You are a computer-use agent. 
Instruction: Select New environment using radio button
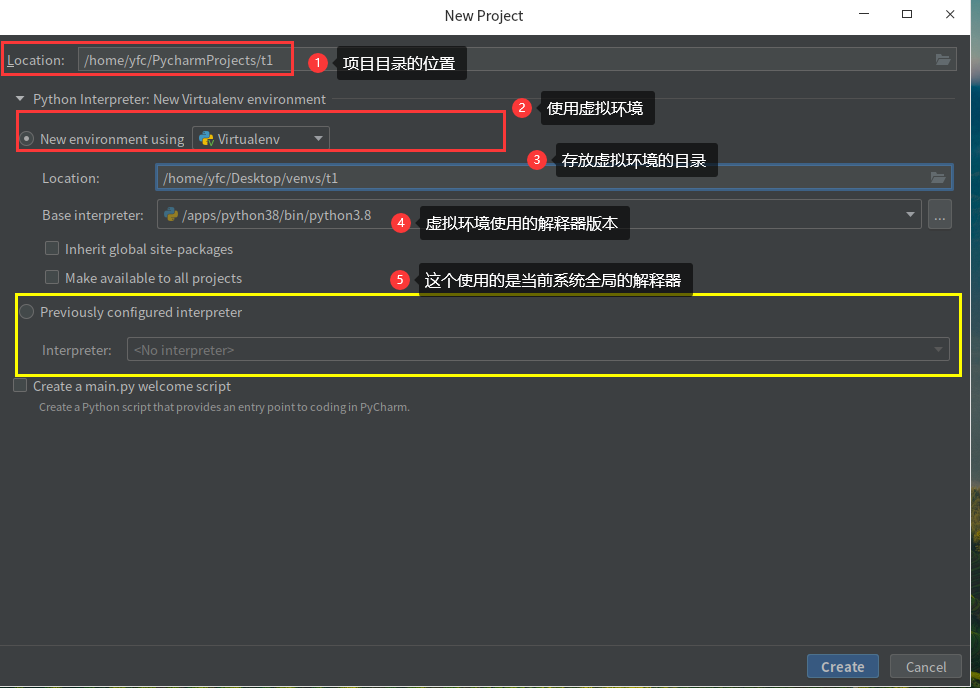coord(26,138)
